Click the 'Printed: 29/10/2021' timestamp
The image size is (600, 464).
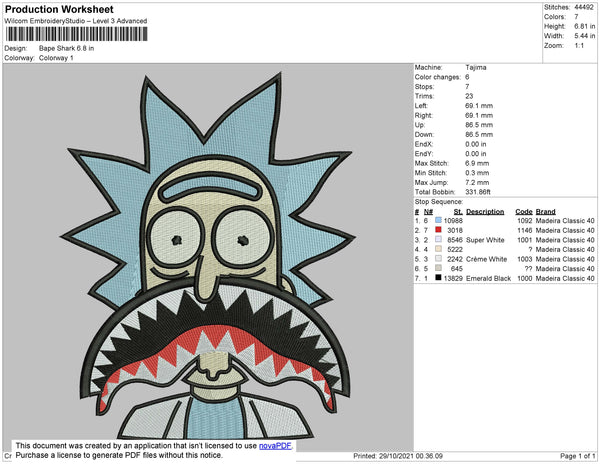(398, 456)
